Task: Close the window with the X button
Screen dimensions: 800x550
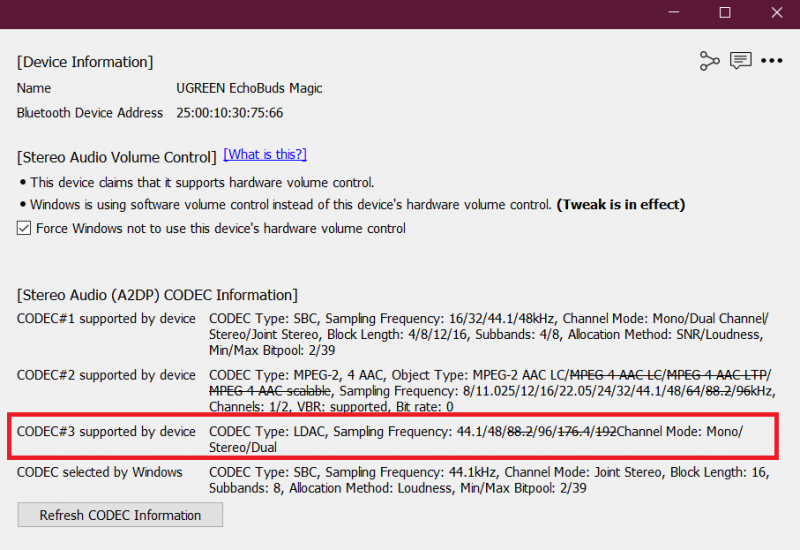Action: tap(777, 12)
